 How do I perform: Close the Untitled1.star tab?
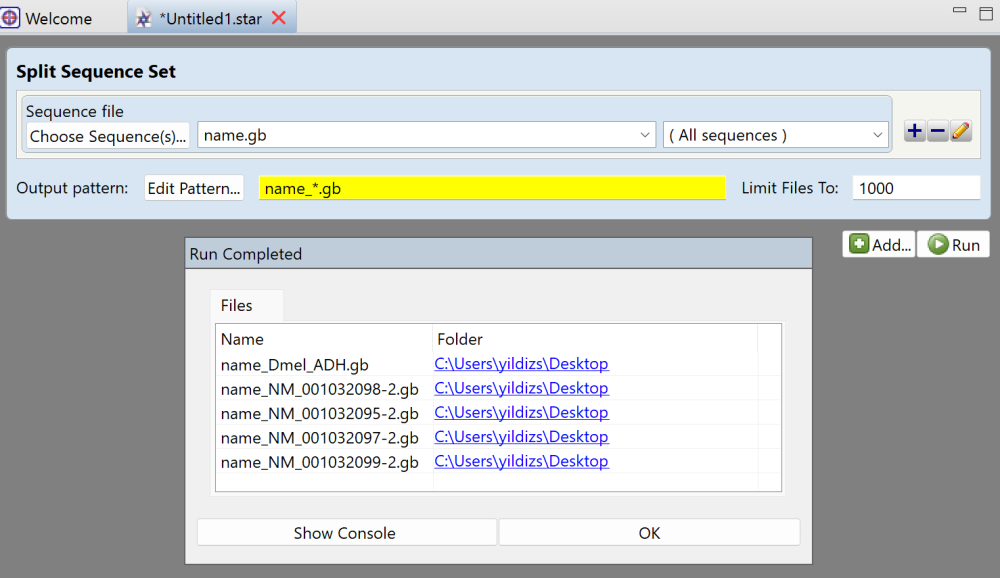pyautogui.click(x=278, y=17)
